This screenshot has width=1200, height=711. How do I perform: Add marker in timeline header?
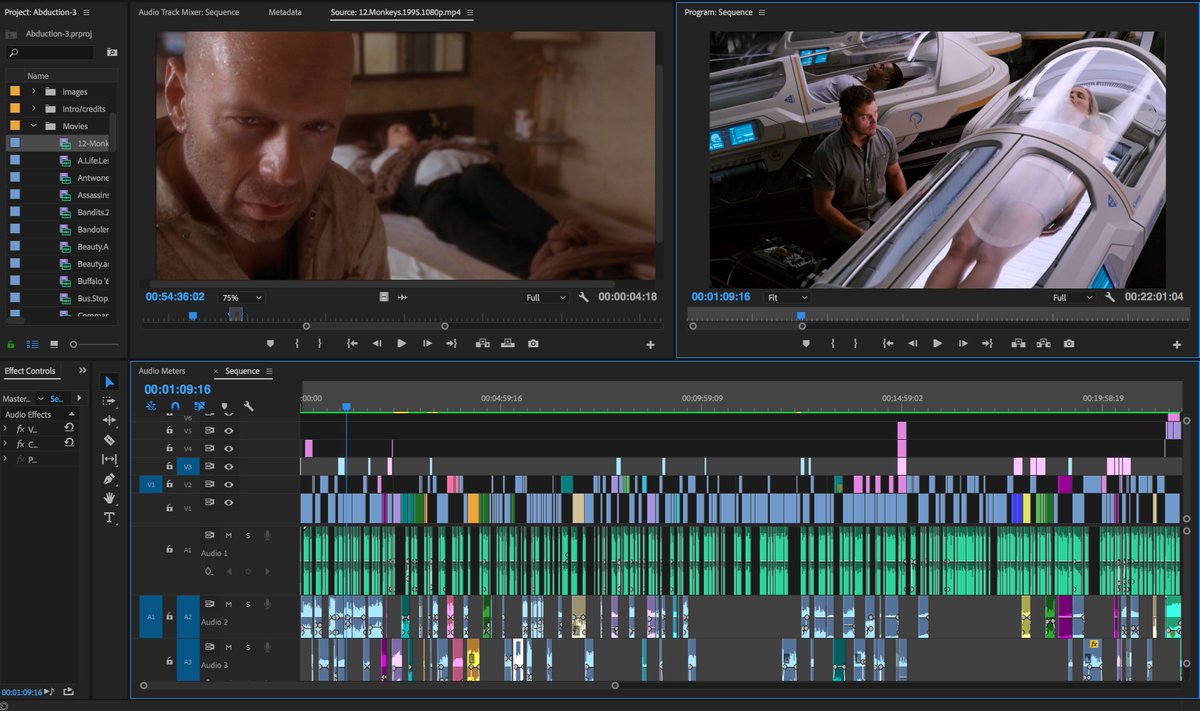[x=224, y=406]
